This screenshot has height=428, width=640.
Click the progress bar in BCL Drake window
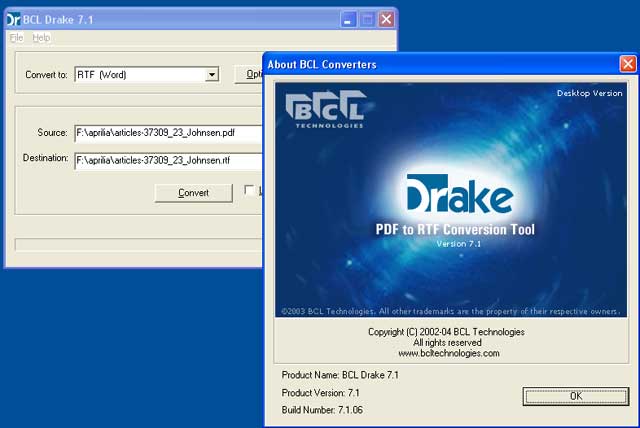(x=138, y=244)
